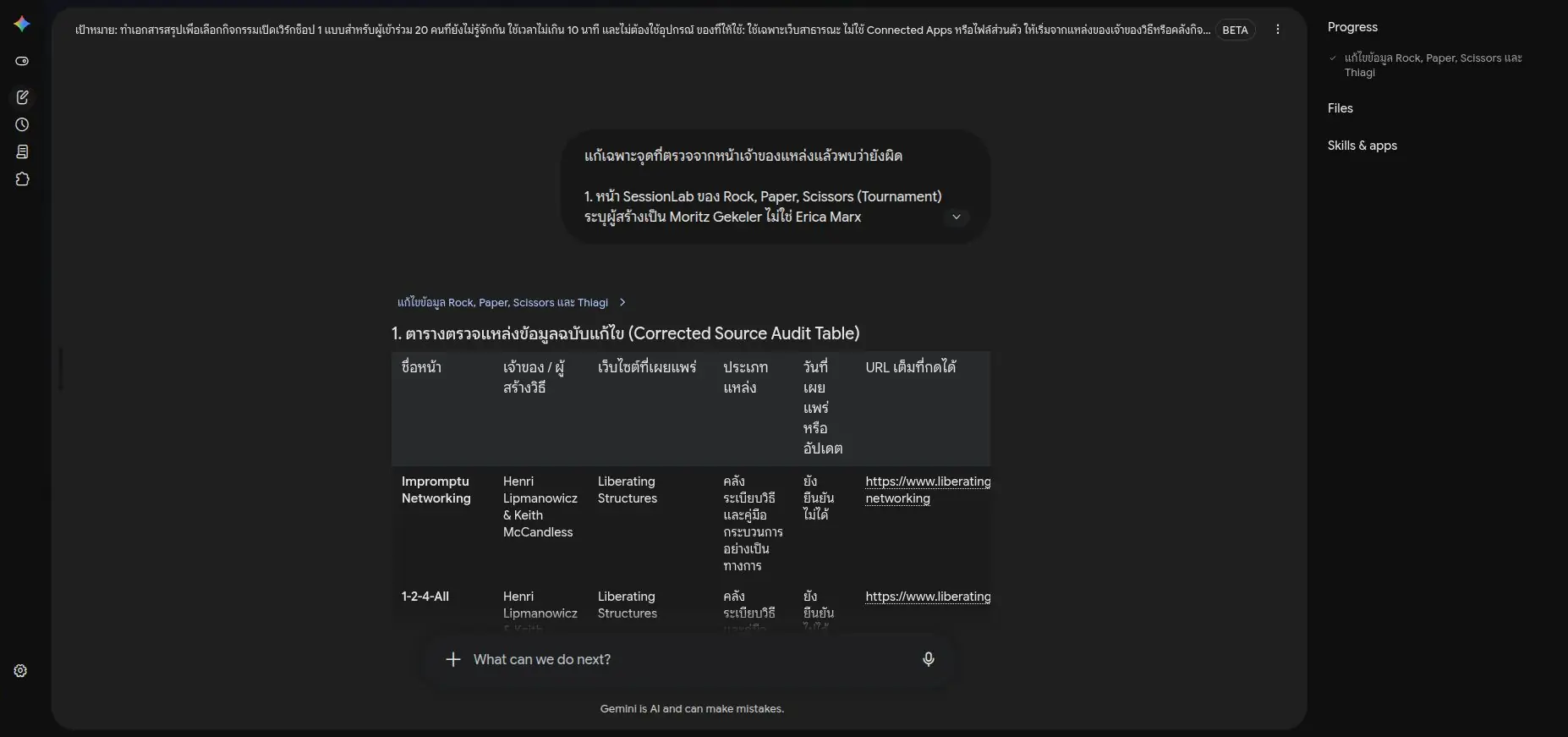Viewport: 1568px width, 737px height.
Task: Click the BETA badge
Action: click(1235, 30)
